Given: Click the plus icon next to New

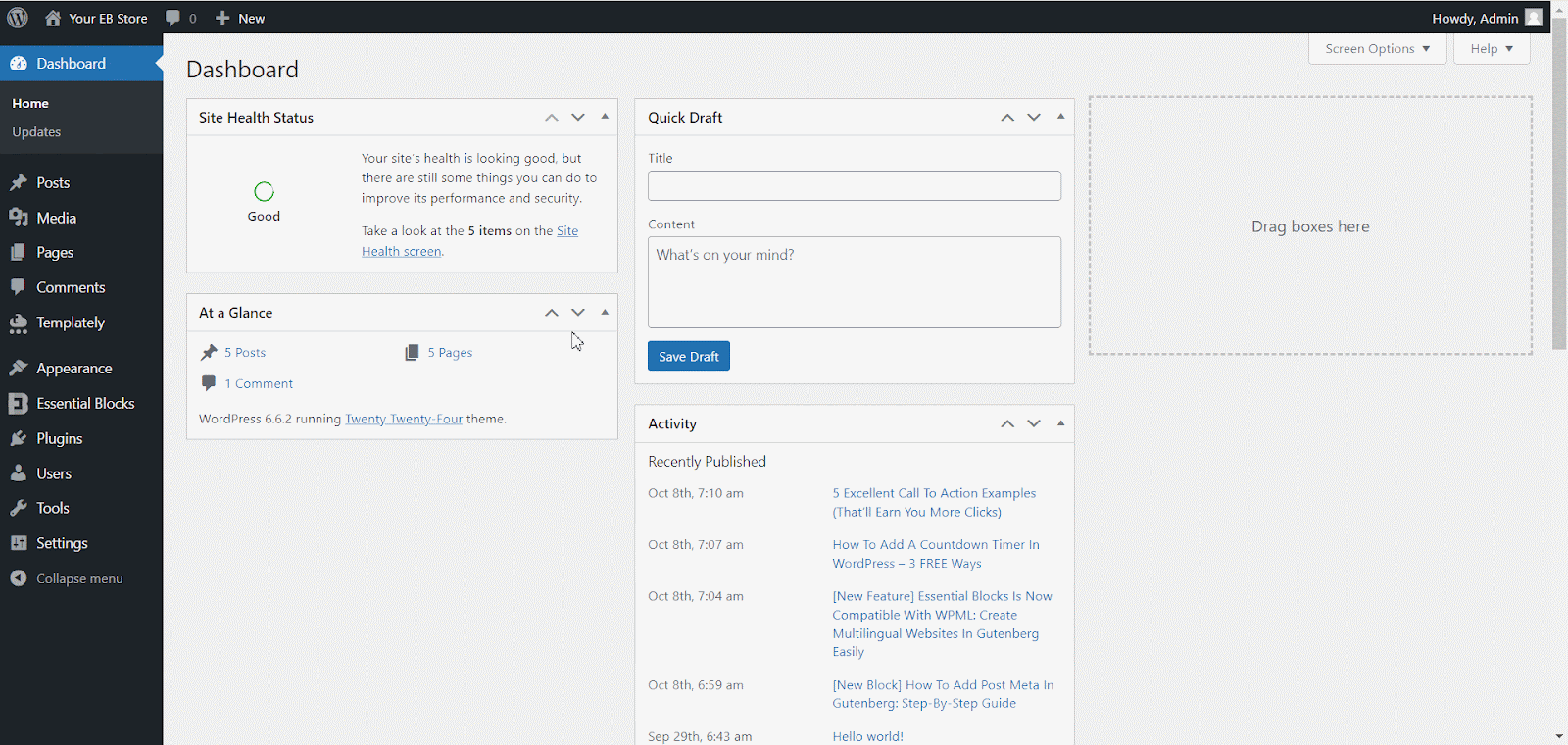Looking at the screenshot, I should (x=222, y=18).
